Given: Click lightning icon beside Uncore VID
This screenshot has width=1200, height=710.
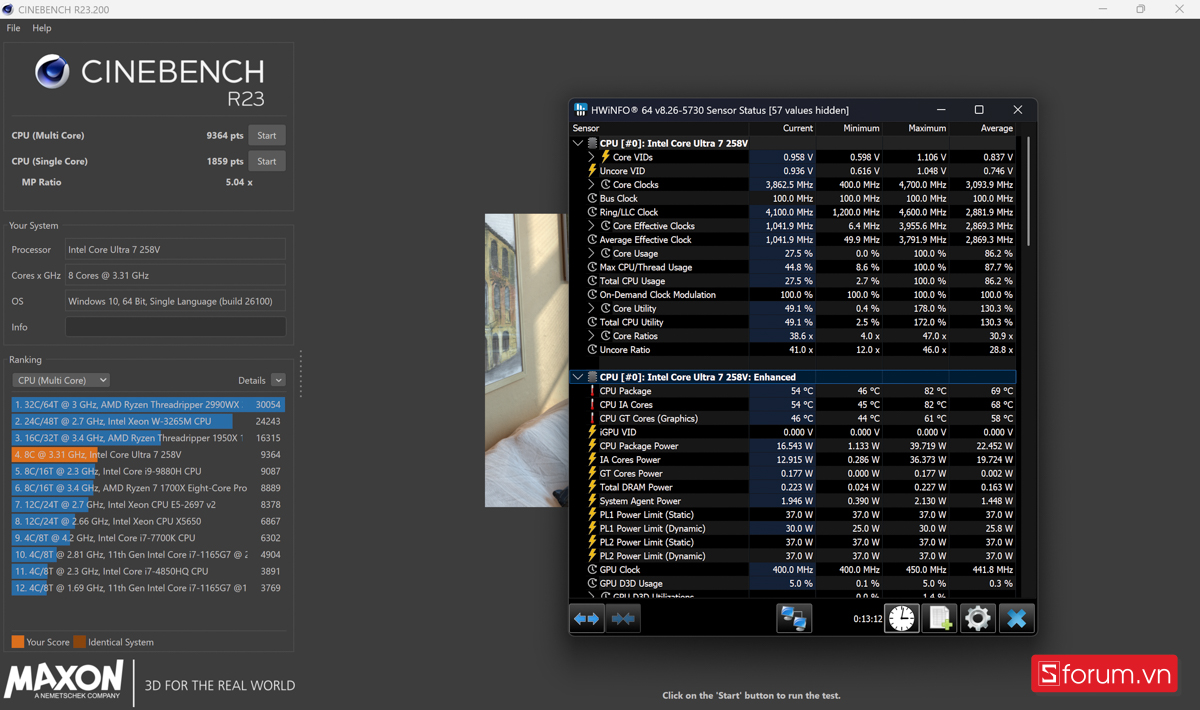Looking at the screenshot, I should pos(592,171).
